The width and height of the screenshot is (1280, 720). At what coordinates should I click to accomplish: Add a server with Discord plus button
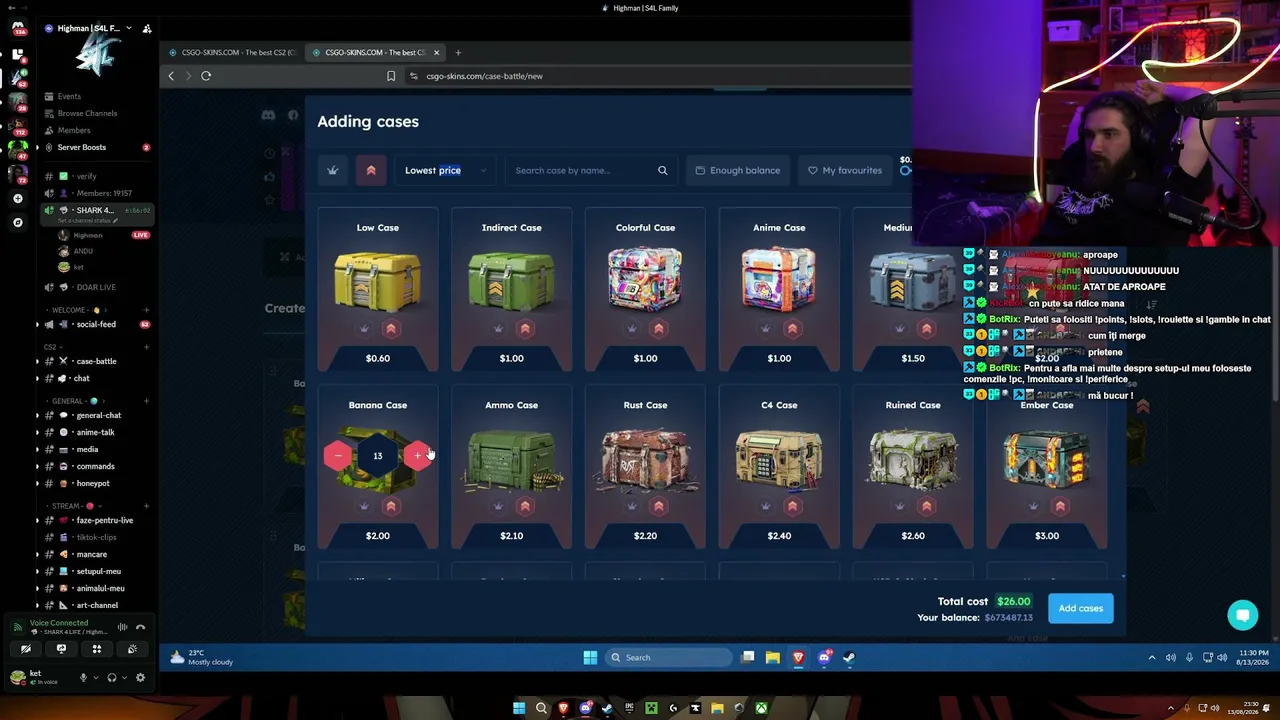point(17,198)
